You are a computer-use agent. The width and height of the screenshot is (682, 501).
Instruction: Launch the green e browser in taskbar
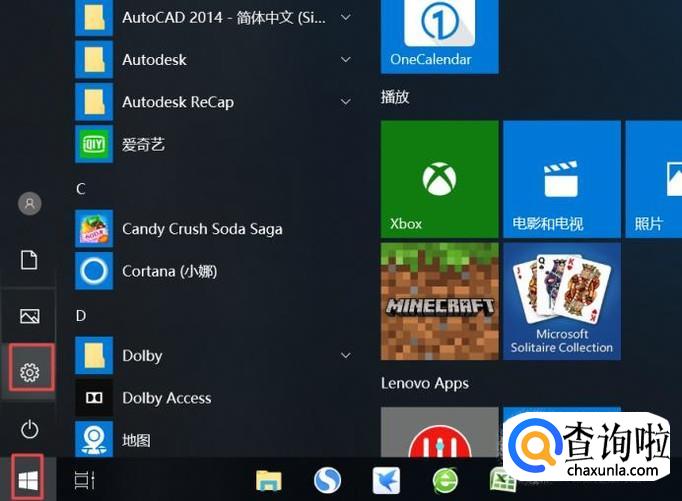pos(445,481)
